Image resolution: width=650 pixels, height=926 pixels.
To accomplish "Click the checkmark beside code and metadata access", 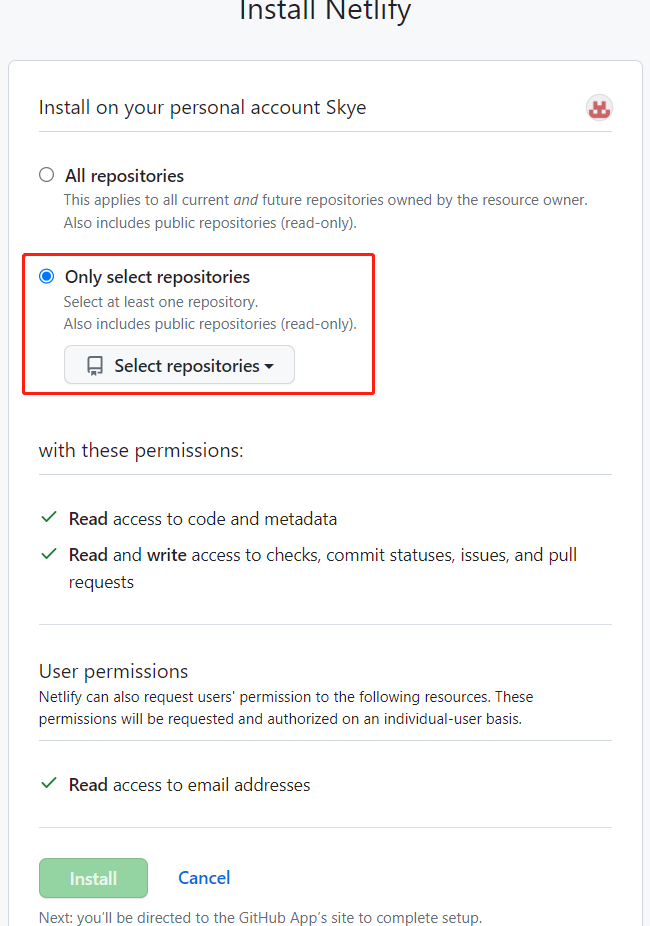I will coord(49,518).
